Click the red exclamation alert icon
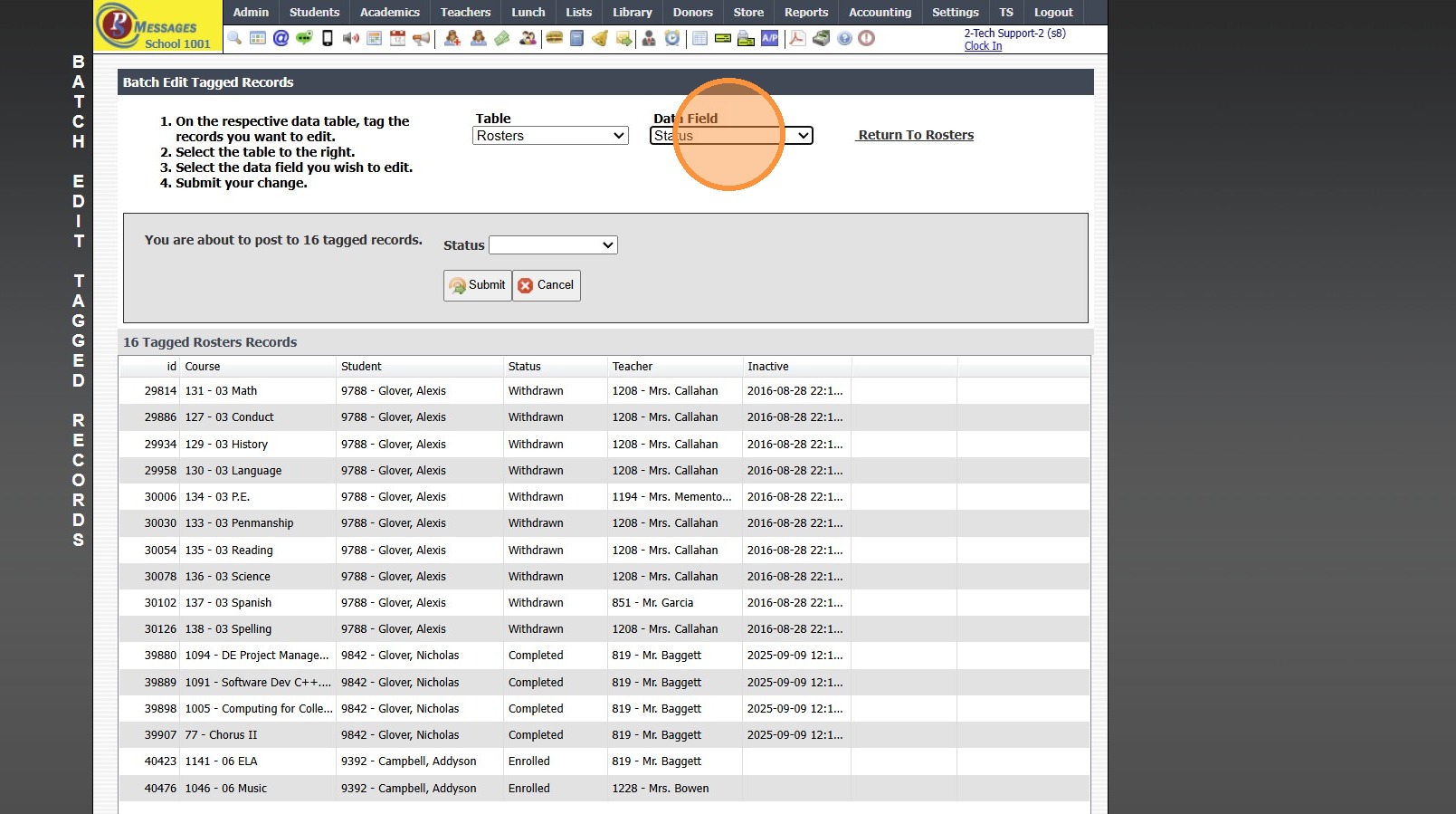This screenshot has height=814, width=1456. (x=867, y=38)
